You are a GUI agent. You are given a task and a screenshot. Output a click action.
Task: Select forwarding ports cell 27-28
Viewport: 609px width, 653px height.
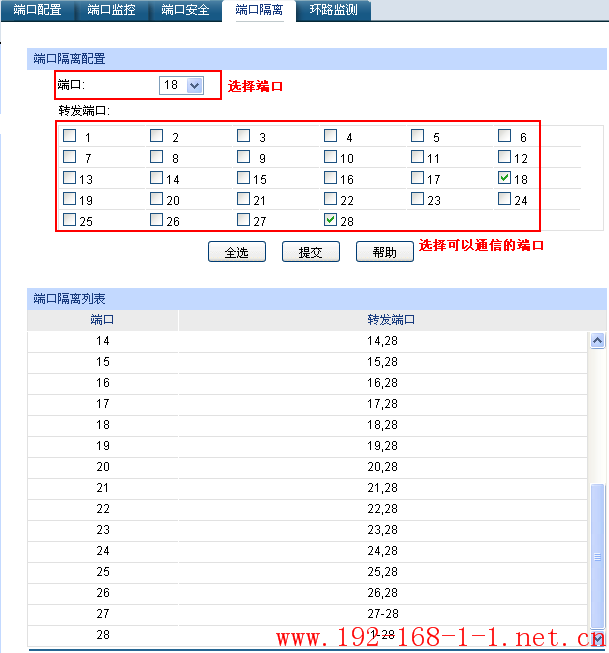(x=383, y=614)
